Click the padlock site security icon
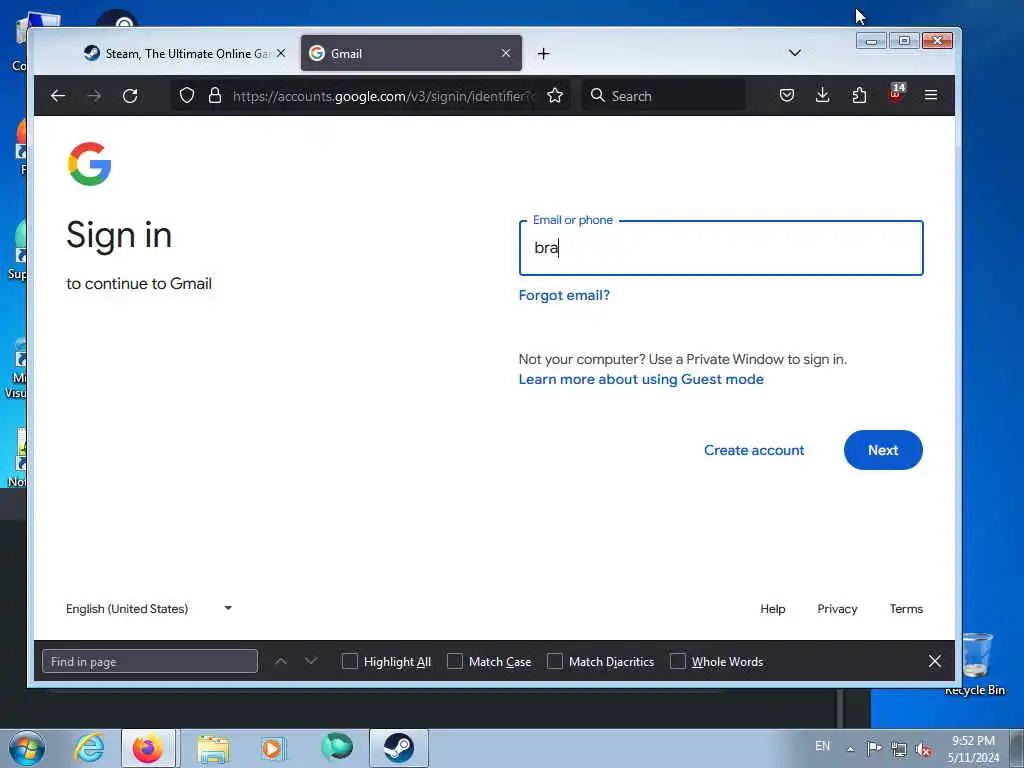The width and height of the screenshot is (1024, 768). pyautogui.click(x=215, y=96)
